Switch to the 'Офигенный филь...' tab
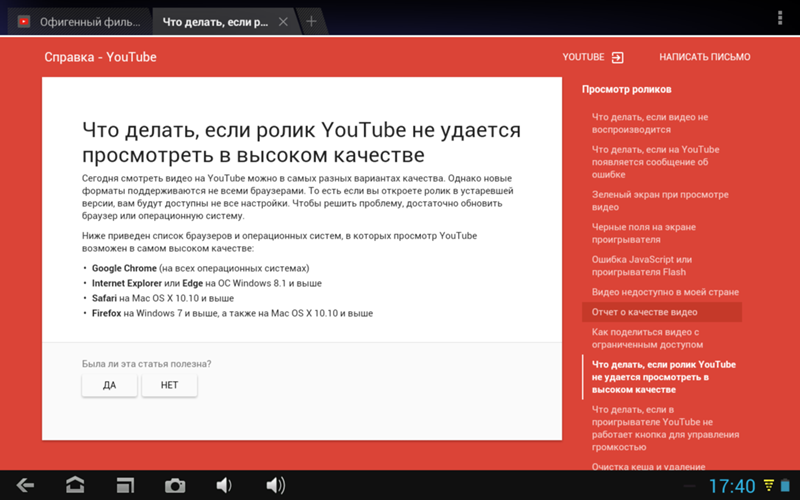 (80, 21)
